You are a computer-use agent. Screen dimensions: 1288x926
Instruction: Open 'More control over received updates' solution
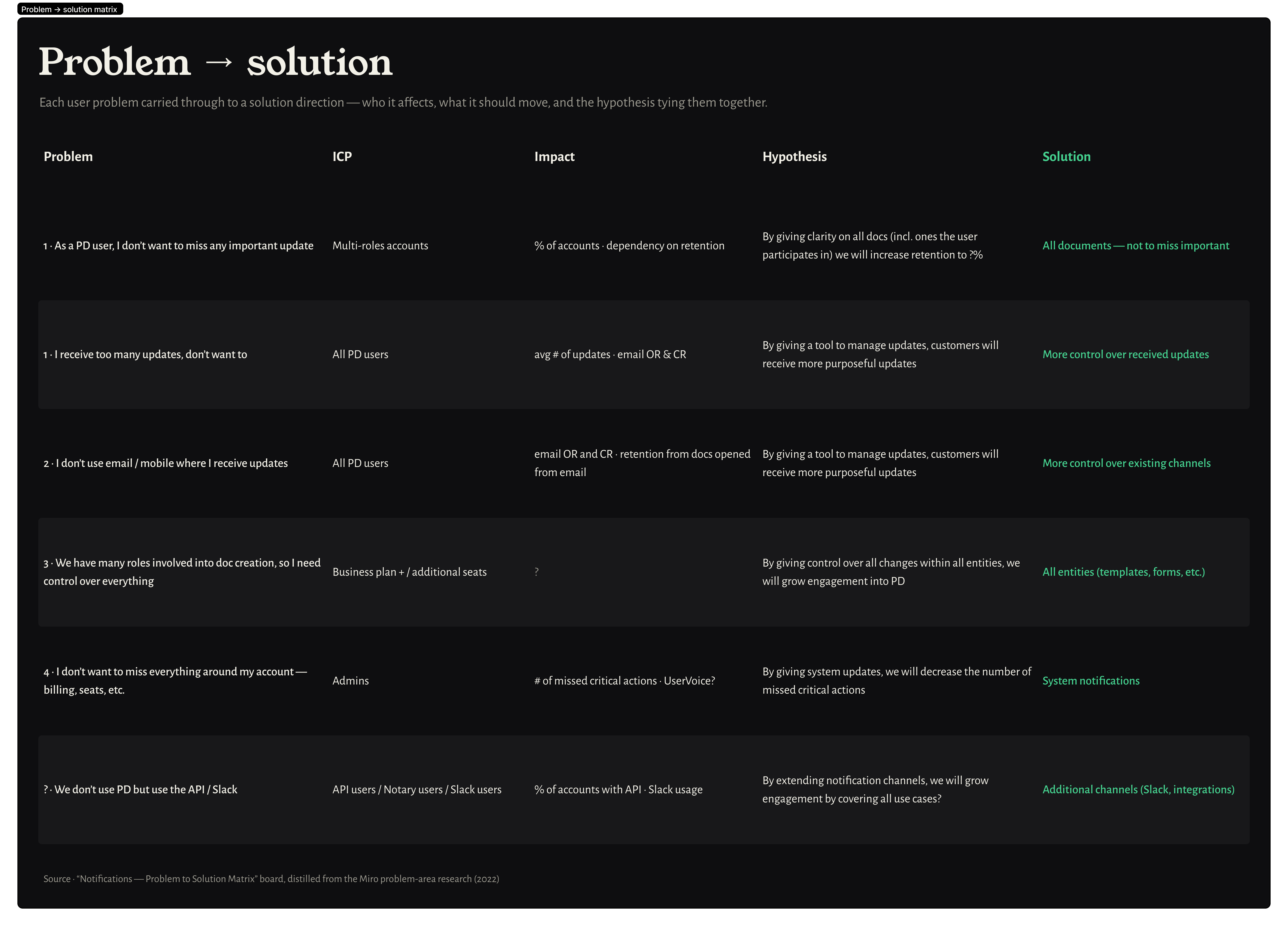pyautogui.click(x=1125, y=354)
